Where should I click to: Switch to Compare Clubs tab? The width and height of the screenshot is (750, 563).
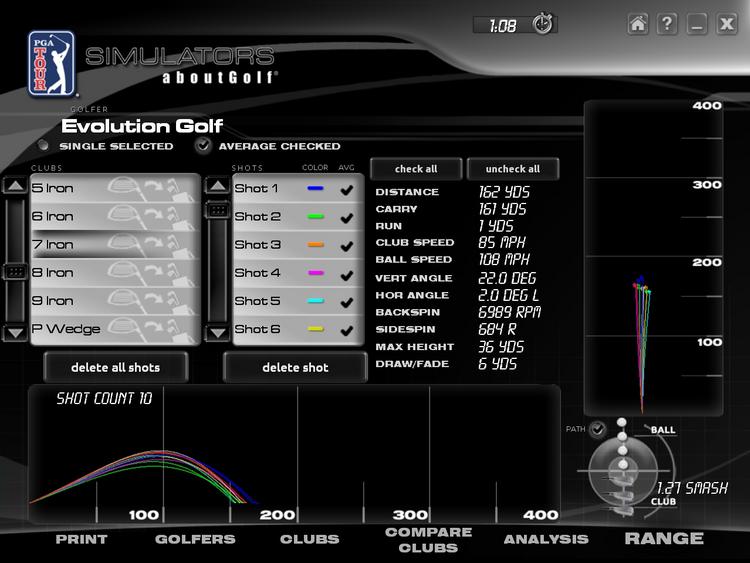point(428,539)
